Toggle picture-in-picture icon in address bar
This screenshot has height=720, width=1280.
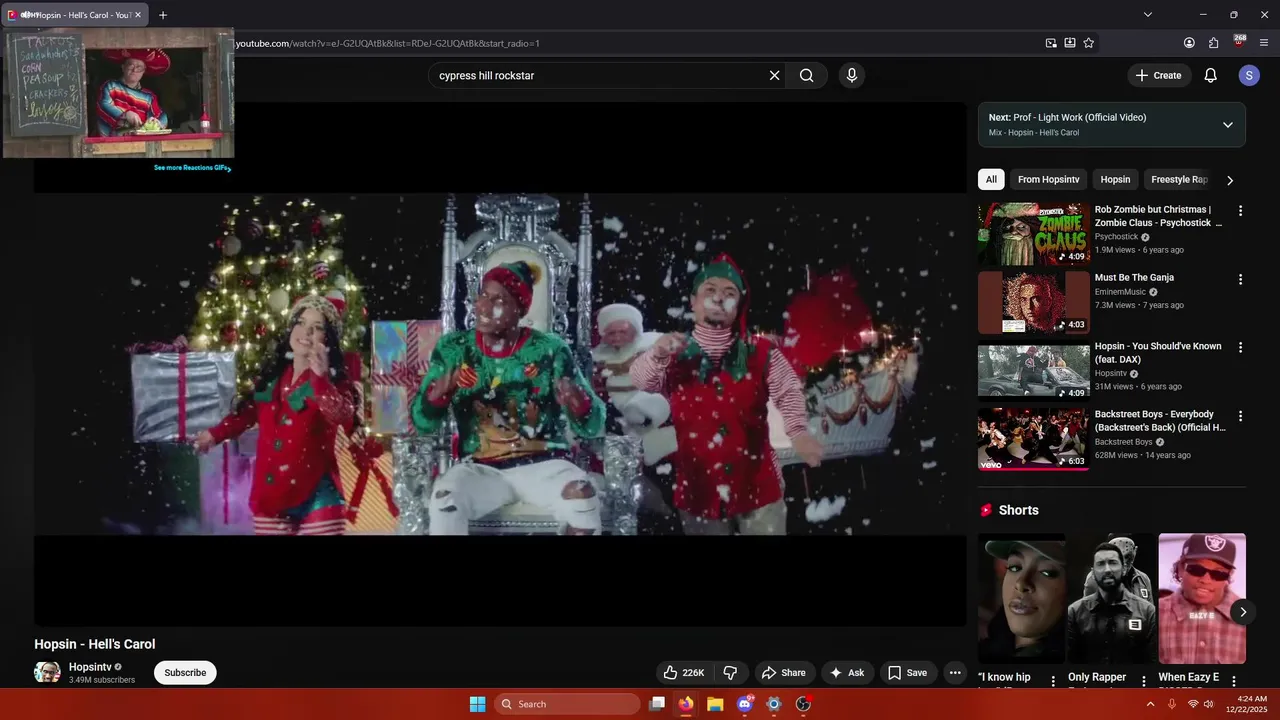pyautogui.click(x=1051, y=43)
